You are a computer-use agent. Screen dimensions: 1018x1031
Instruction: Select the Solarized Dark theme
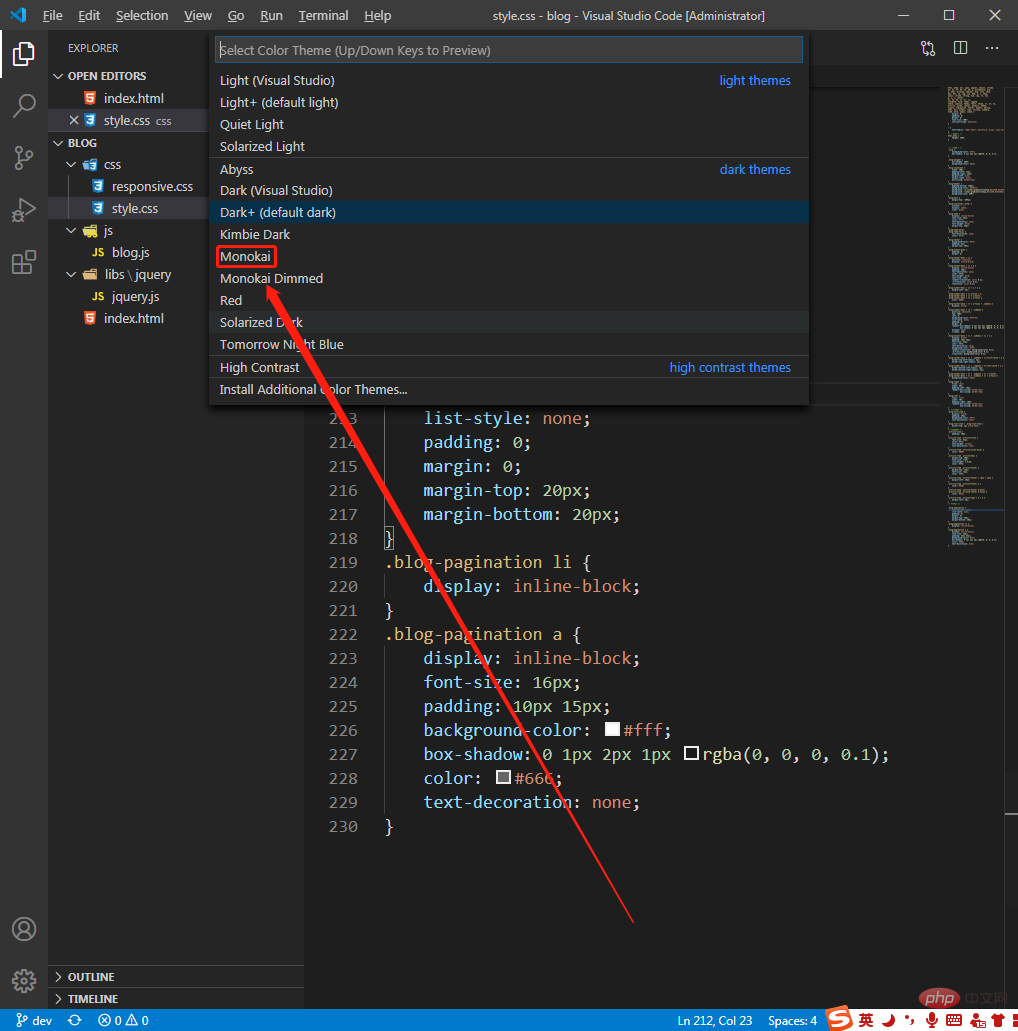(x=509, y=323)
